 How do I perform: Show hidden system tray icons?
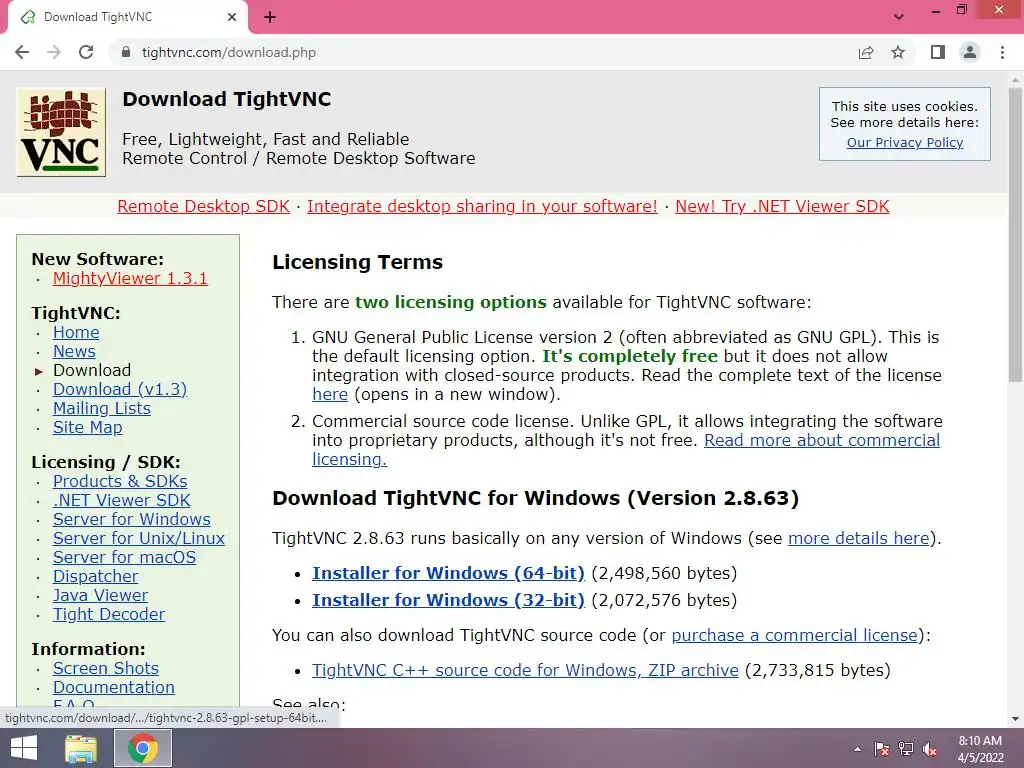pyautogui.click(x=857, y=749)
